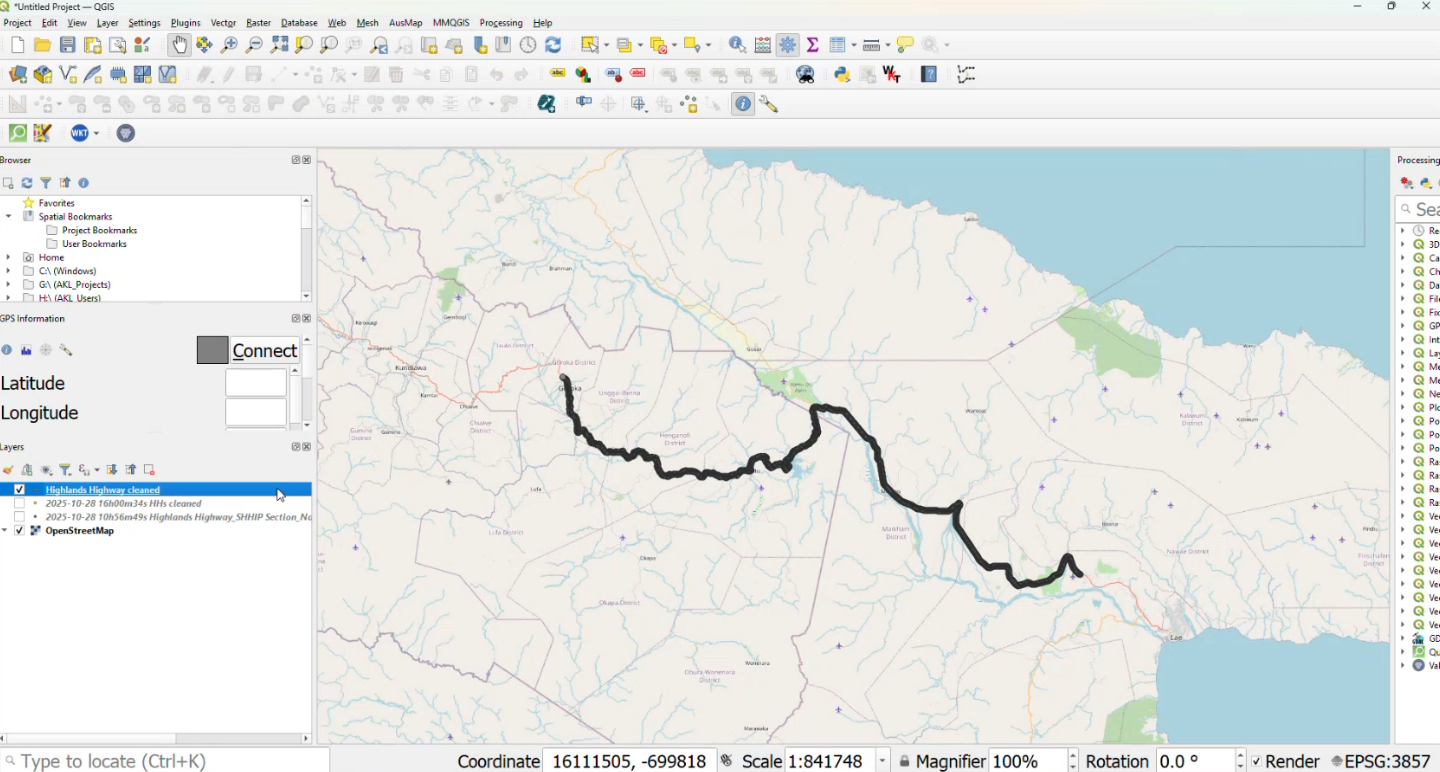Click the GPS Connect button
Screen dimensions: 1440x772
264,351
